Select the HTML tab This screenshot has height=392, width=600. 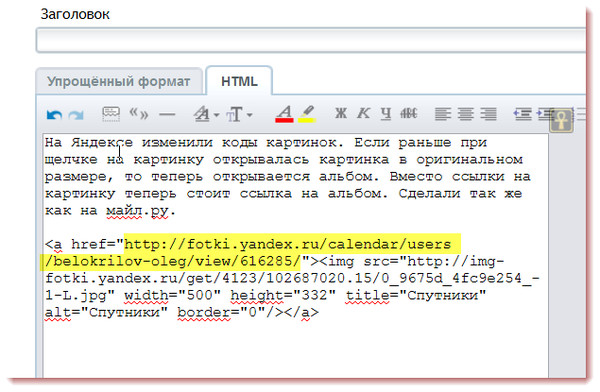coord(239,82)
